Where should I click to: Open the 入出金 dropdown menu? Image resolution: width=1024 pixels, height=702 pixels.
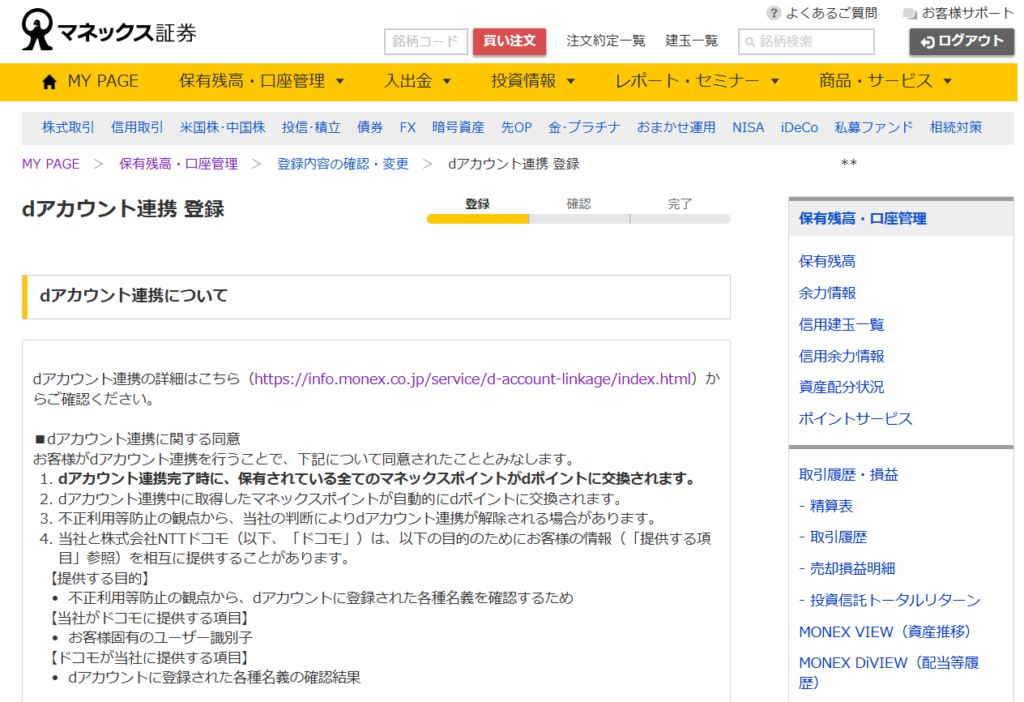pos(418,81)
